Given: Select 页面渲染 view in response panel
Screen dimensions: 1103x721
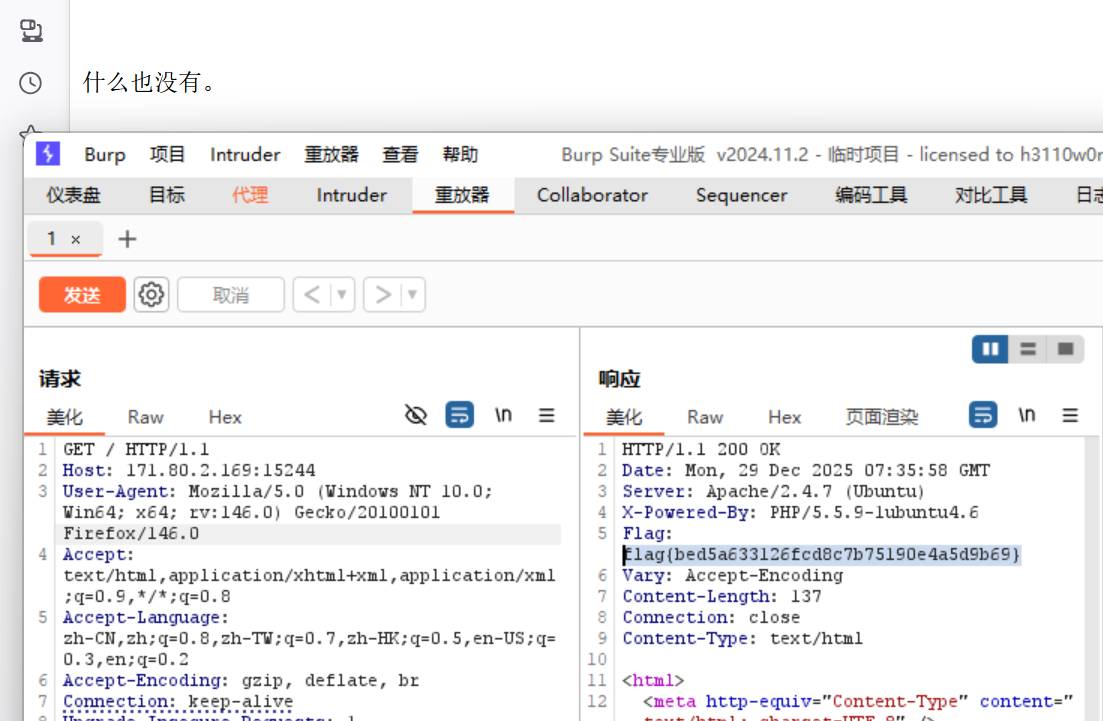Looking at the screenshot, I should point(881,418).
